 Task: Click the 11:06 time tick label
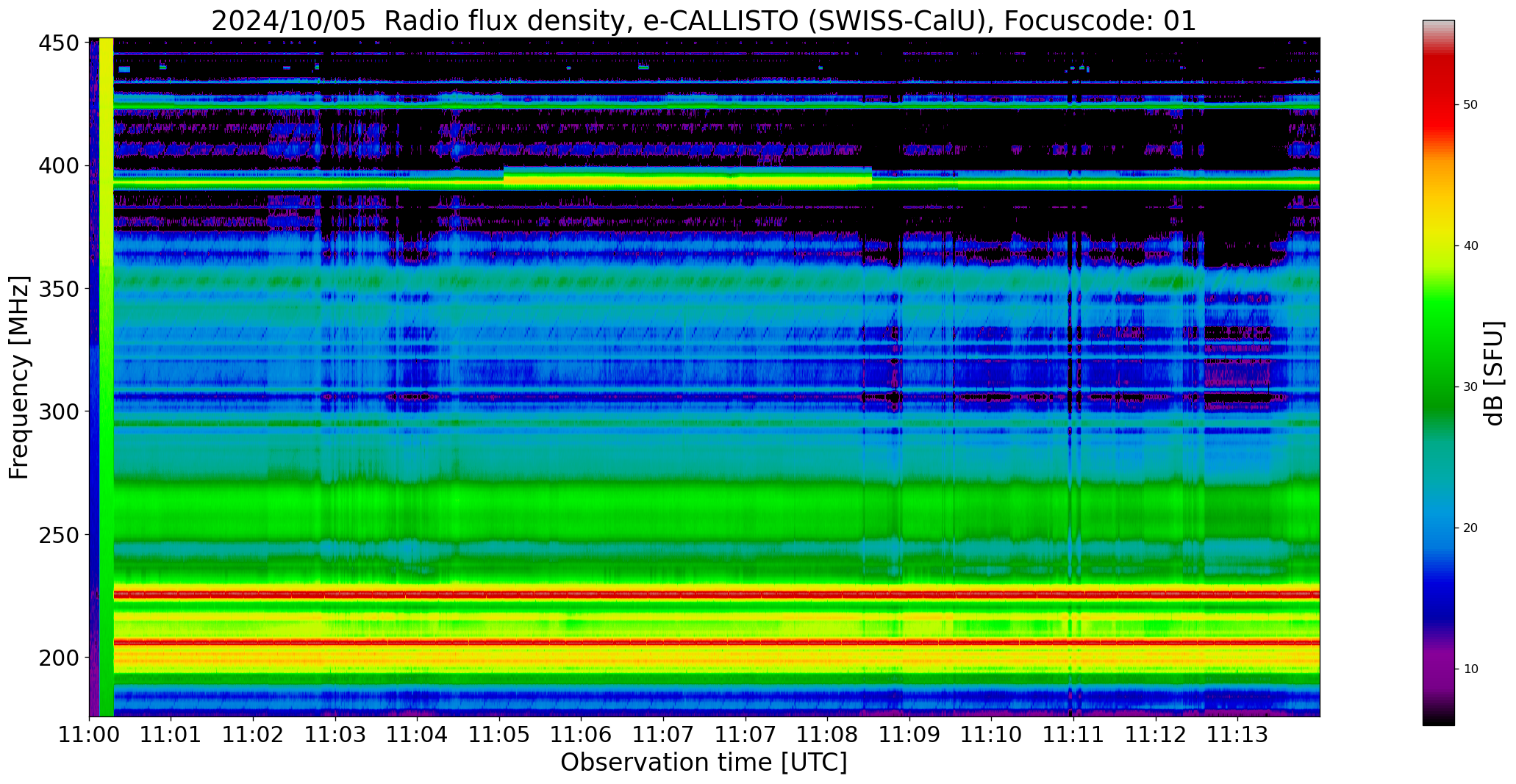pos(582,734)
